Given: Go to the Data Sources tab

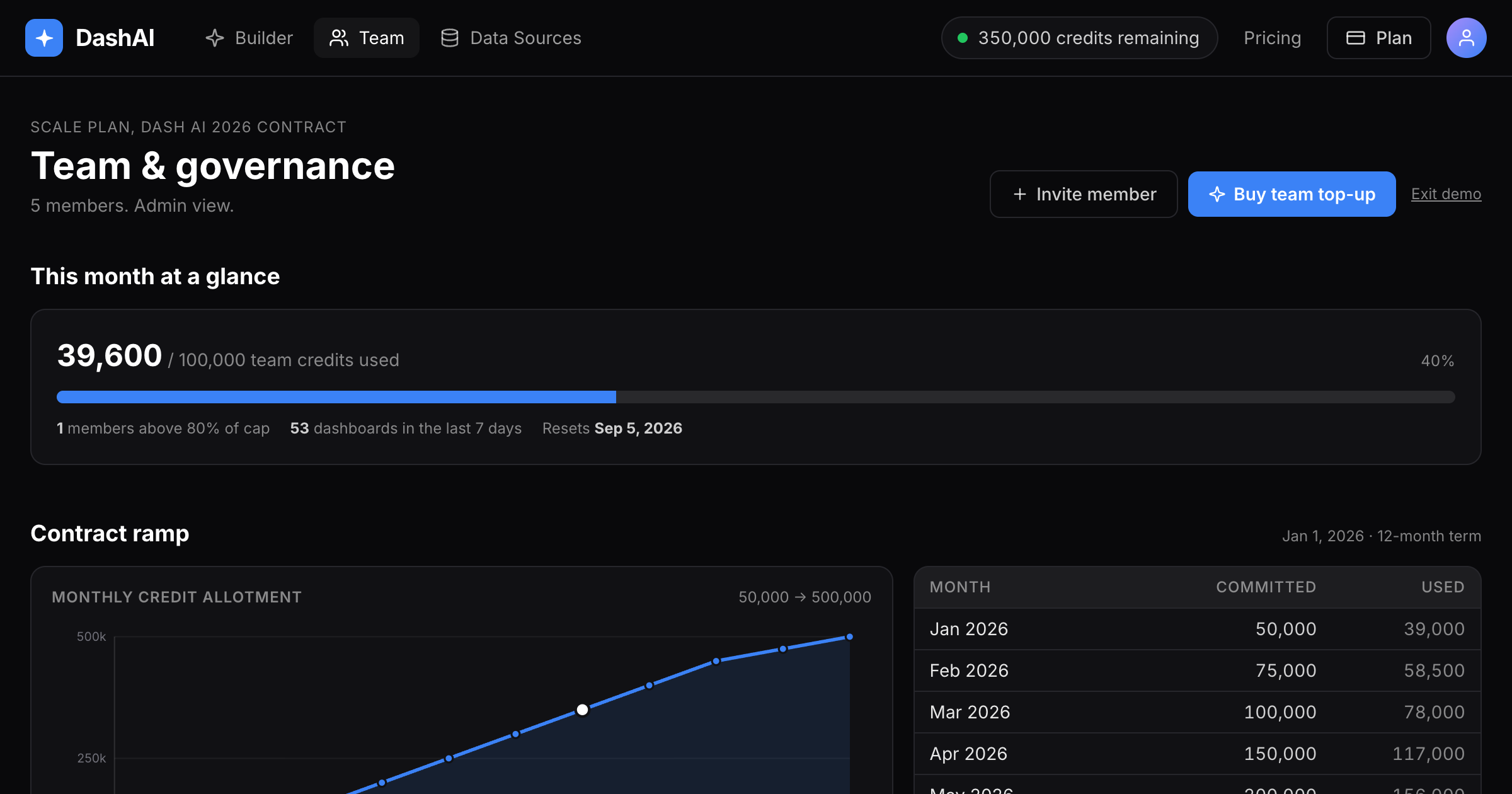Looking at the screenshot, I should [511, 38].
